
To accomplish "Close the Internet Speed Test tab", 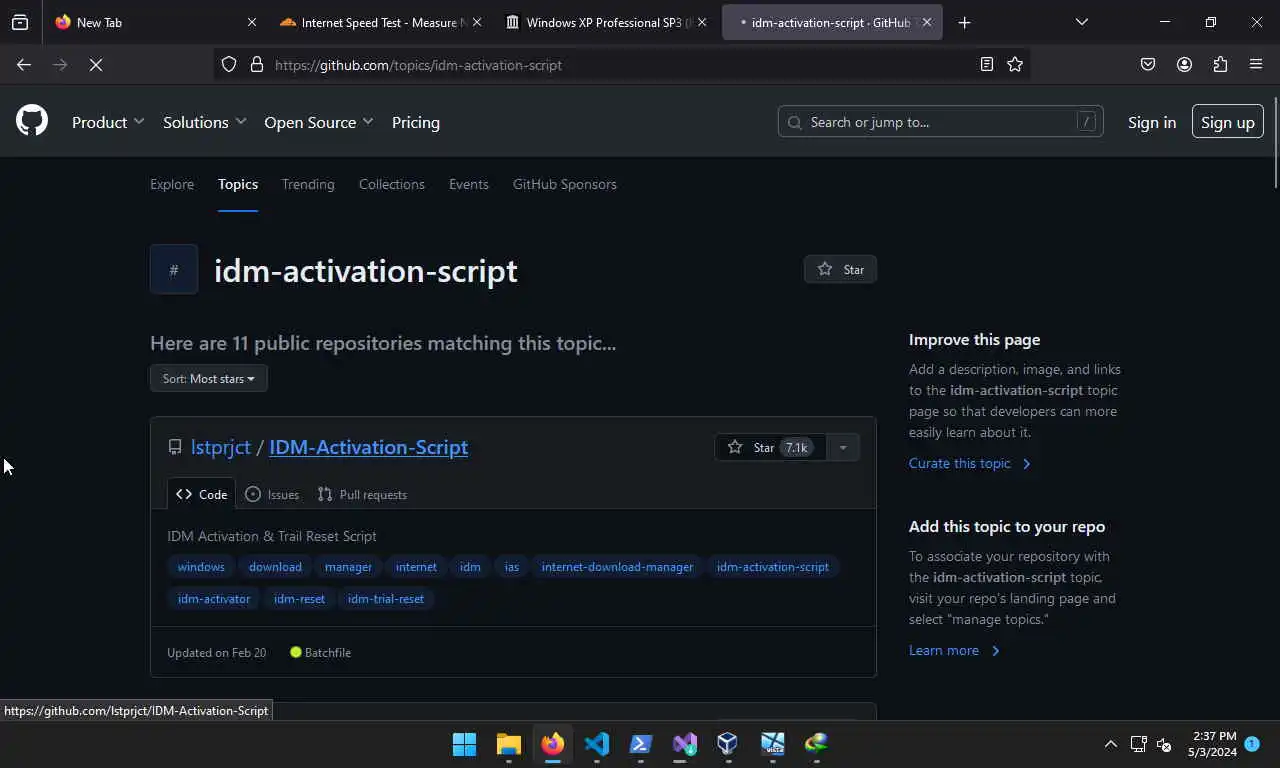I will (x=477, y=22).
